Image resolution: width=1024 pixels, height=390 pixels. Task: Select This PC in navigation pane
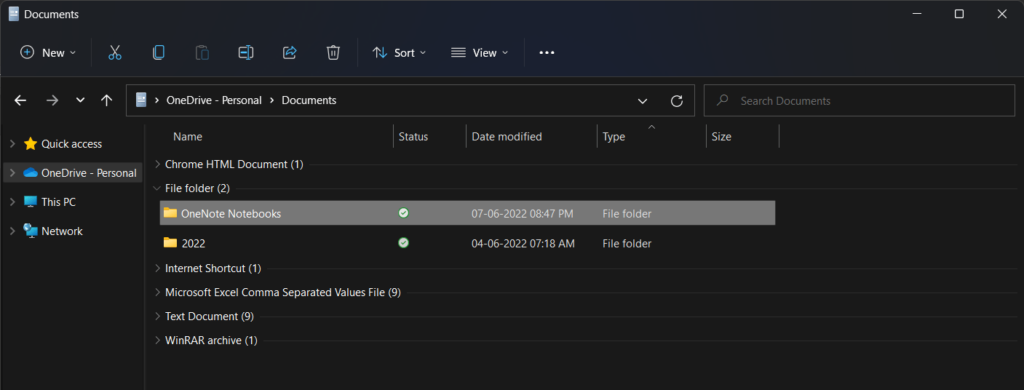tap(59, 202)
